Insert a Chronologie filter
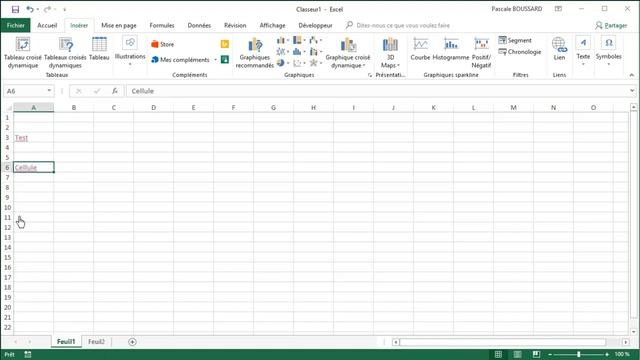Screen dimensions: 640x360 click(x=520, y=52)
